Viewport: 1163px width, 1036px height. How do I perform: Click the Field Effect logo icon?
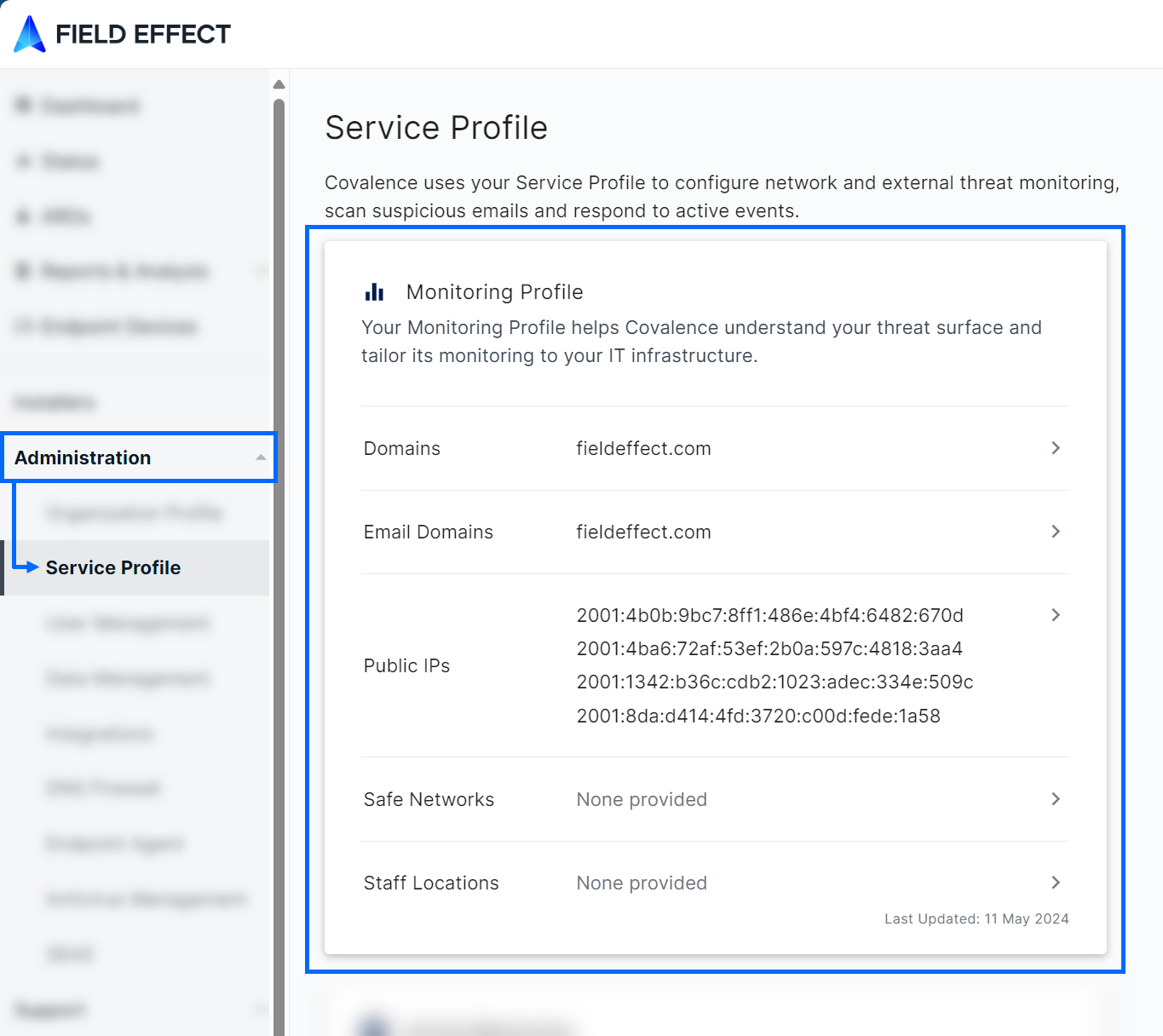pos(30,34)
